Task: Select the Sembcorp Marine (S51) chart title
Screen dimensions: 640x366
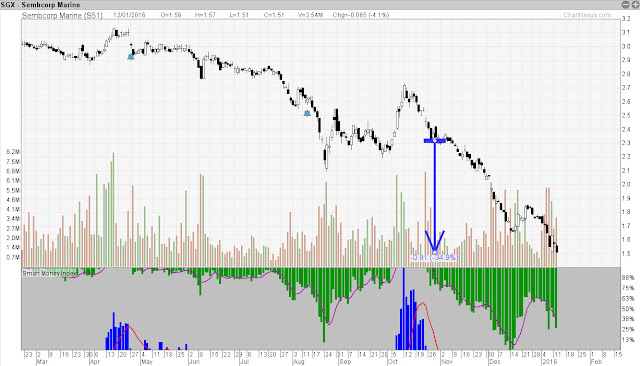Action: pos(62,15)
